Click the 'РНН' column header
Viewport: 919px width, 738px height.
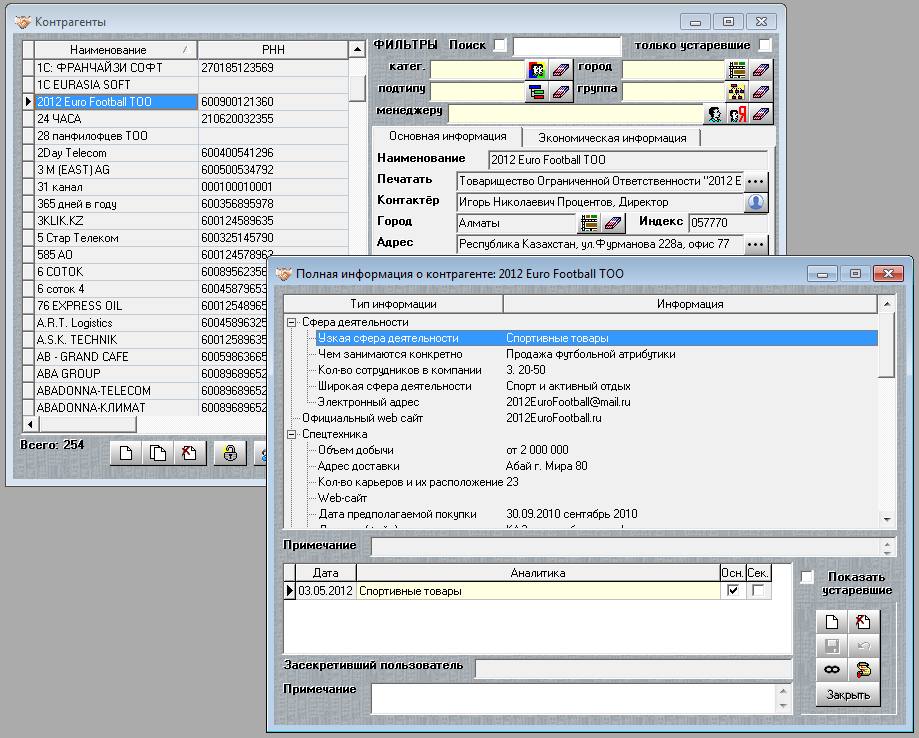273,50
